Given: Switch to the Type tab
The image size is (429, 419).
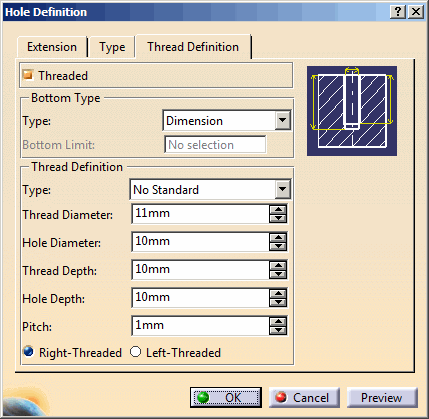Looking at the screenshot, I should pos(112,47).
